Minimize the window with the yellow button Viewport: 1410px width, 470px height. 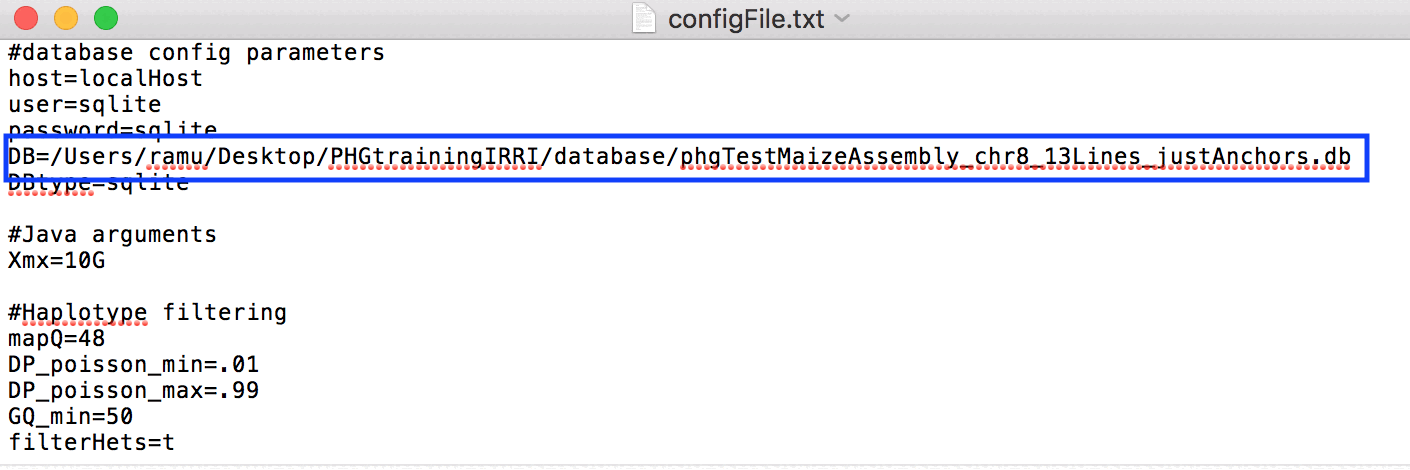pos(66,18)
